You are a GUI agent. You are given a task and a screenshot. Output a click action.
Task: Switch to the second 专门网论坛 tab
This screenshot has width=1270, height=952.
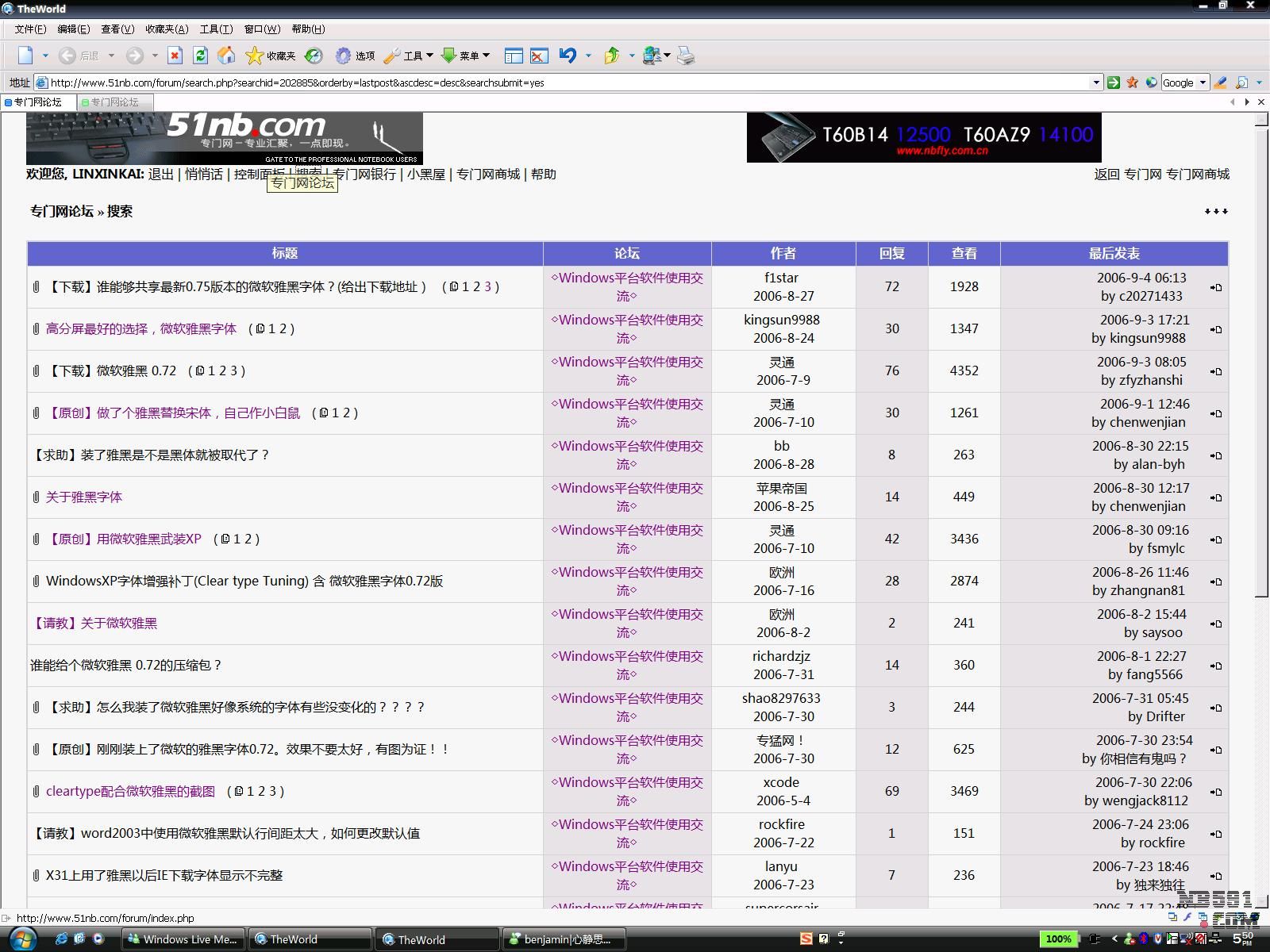114,102
